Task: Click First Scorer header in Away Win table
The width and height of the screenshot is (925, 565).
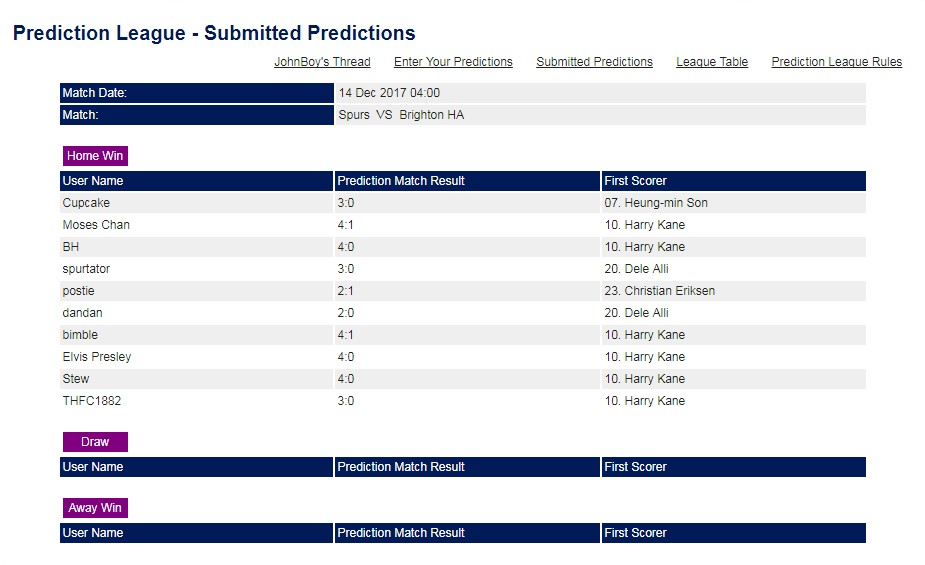Action: click(x=734, y=533)
